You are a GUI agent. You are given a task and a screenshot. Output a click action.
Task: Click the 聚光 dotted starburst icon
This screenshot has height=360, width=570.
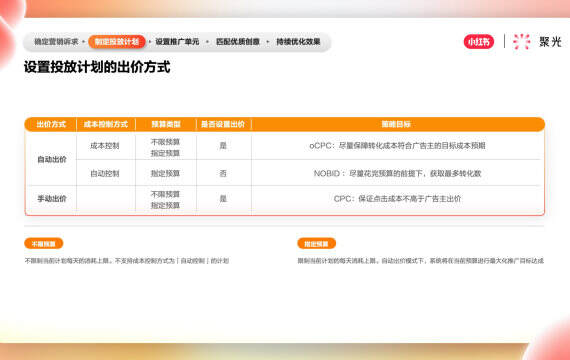[x=522, y=41]
